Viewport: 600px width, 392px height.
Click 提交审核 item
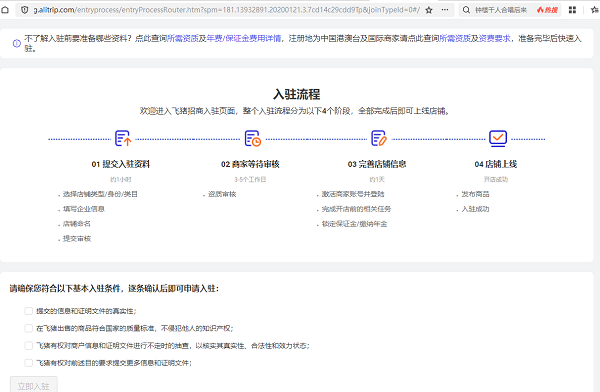pyautogui.click(x=77, y=238)
